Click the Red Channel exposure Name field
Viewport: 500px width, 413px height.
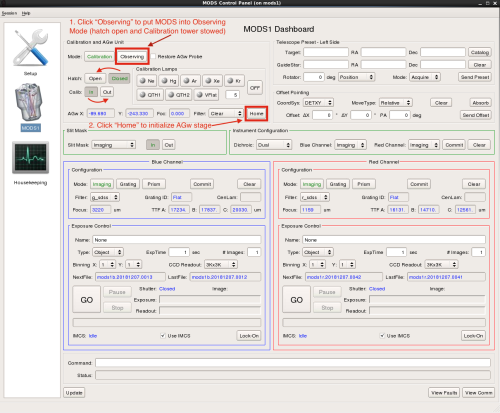(x=394, y=240)
